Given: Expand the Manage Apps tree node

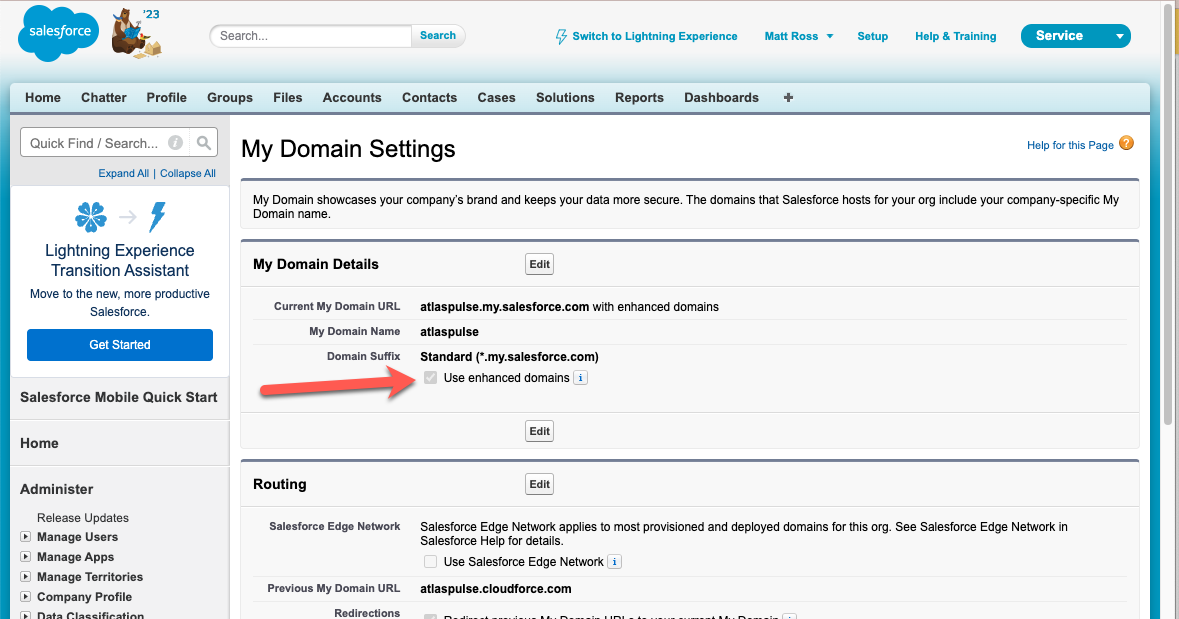Looking at the screenshot, I should 26,557.
